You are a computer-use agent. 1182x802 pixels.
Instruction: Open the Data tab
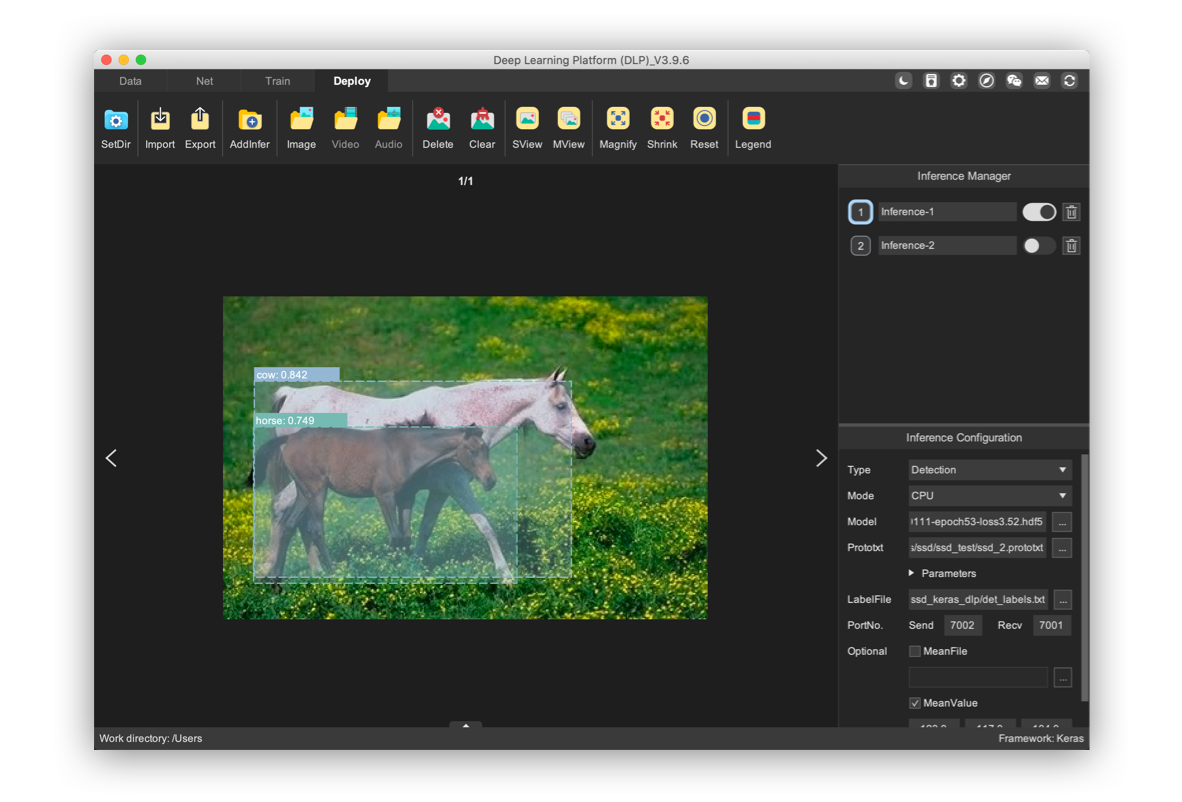click(x=131, y=81)
